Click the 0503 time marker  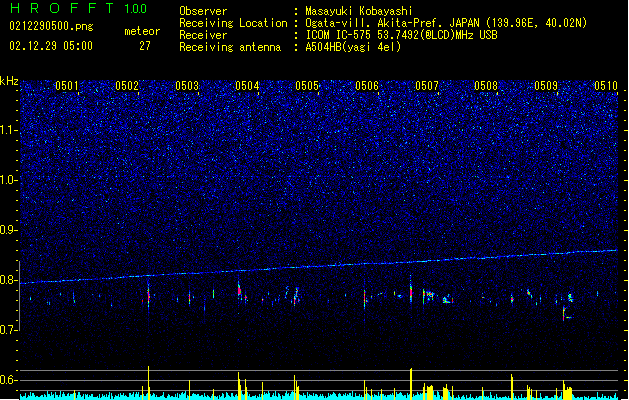click(x=187, y=86)
